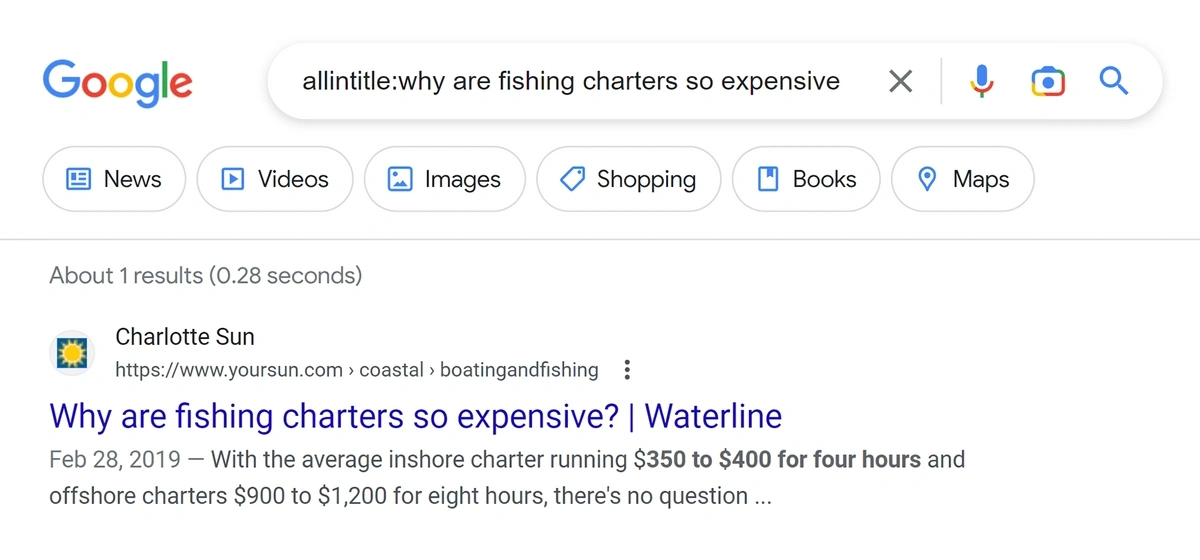Clear the search query with X icon

click(901, 81)
